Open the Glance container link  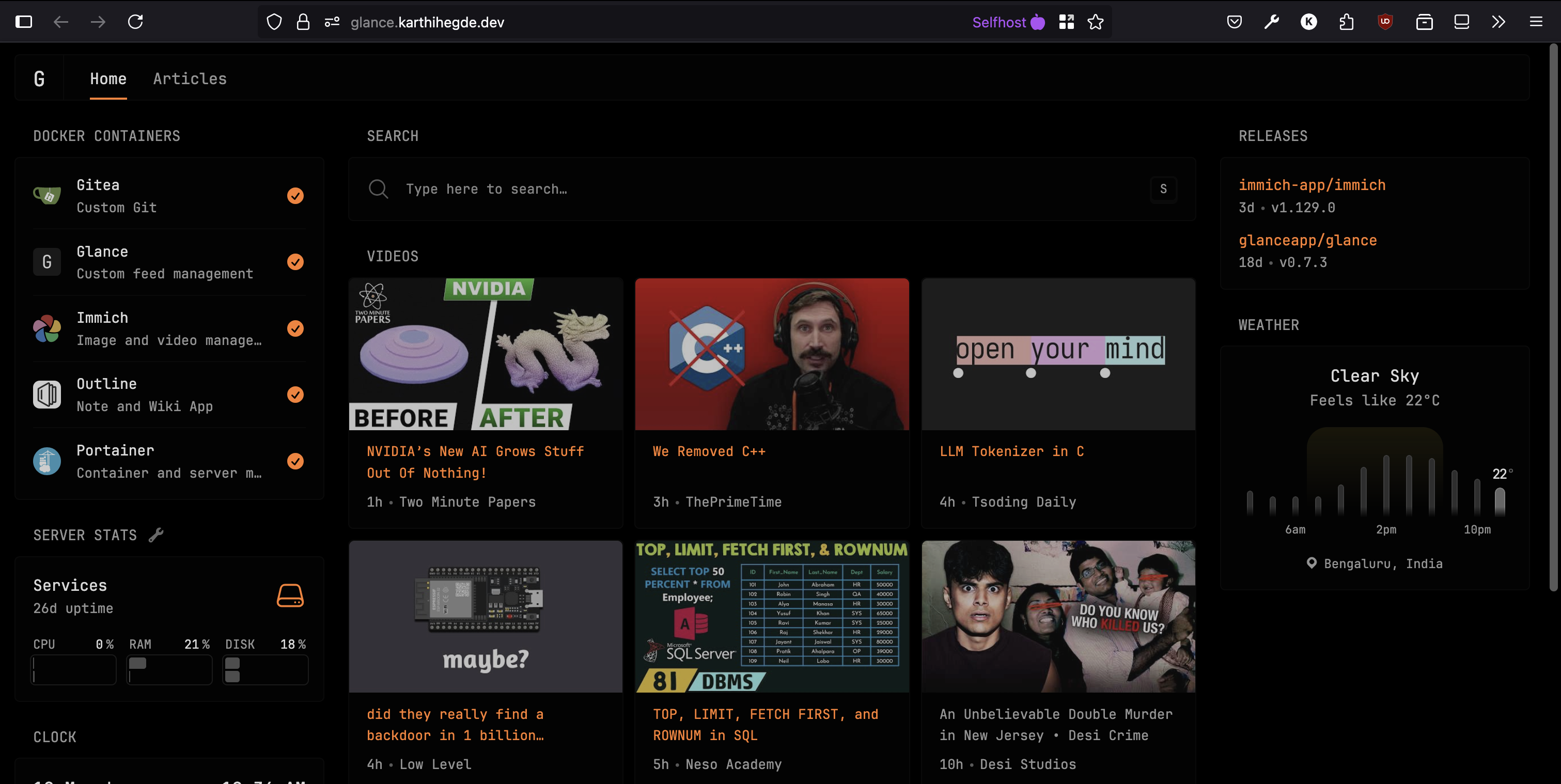102,252
